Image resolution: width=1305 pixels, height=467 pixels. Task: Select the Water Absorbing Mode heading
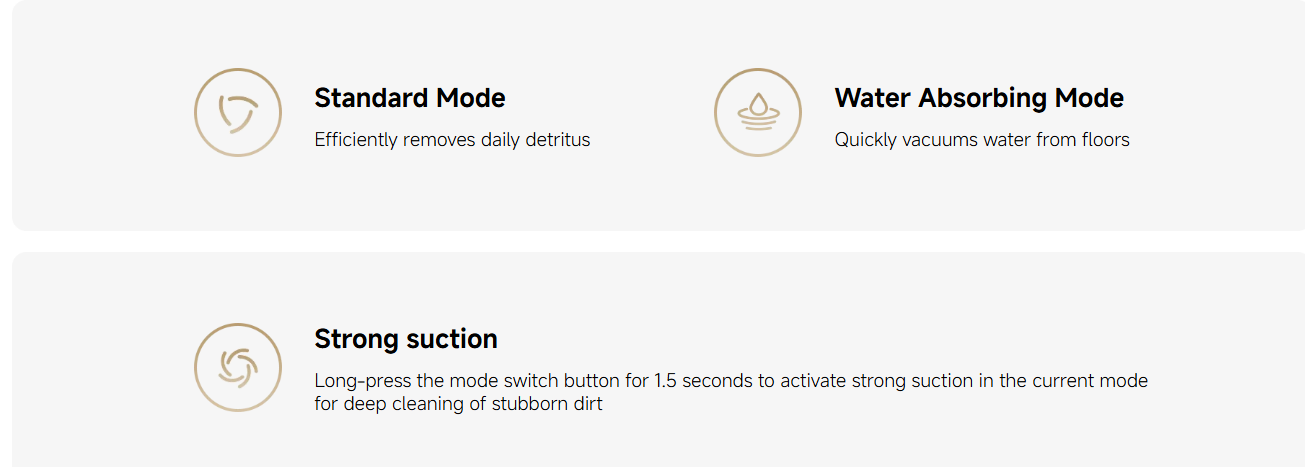(x=979, y=98)
